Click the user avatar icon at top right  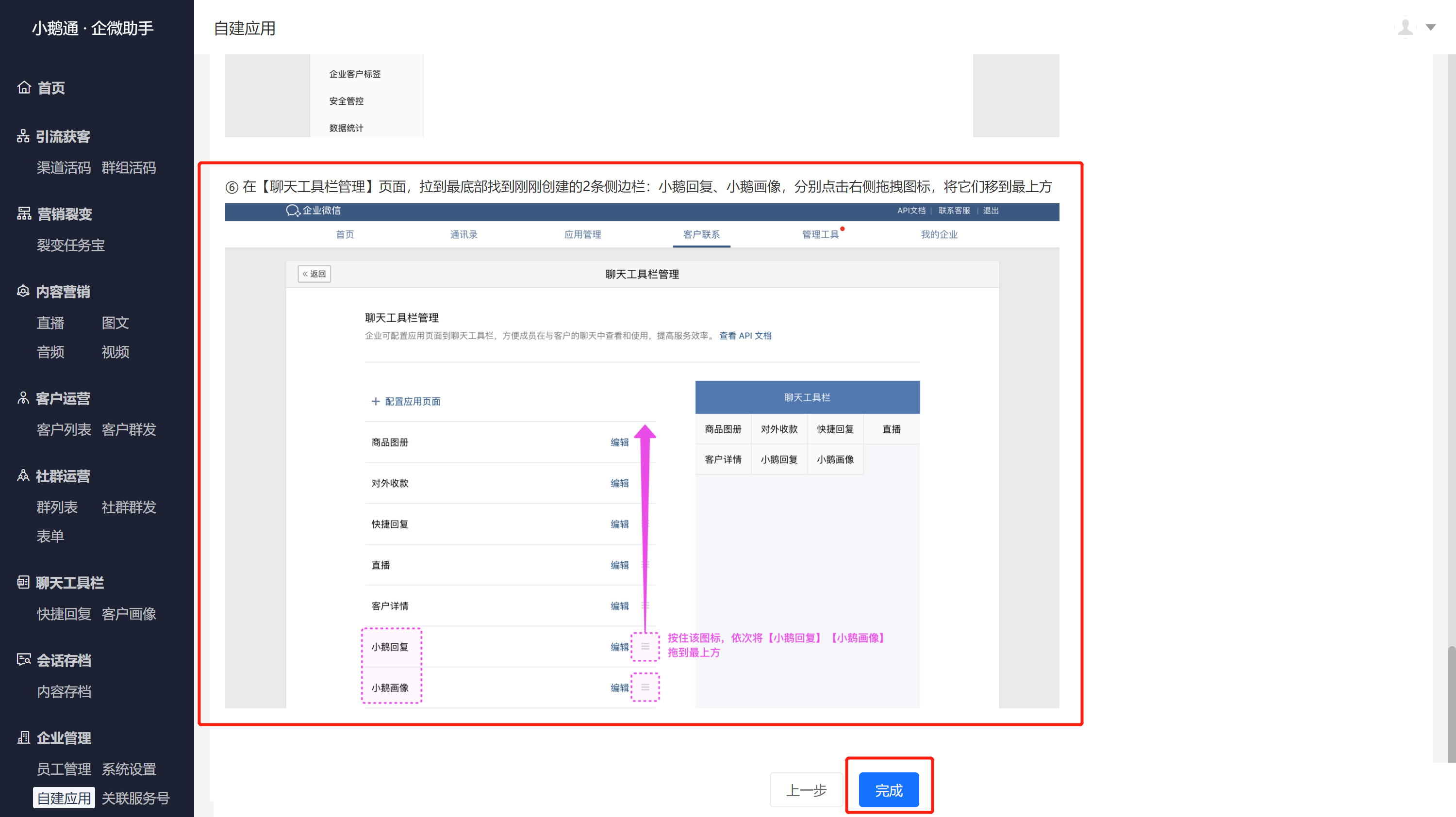[1406, 27]
